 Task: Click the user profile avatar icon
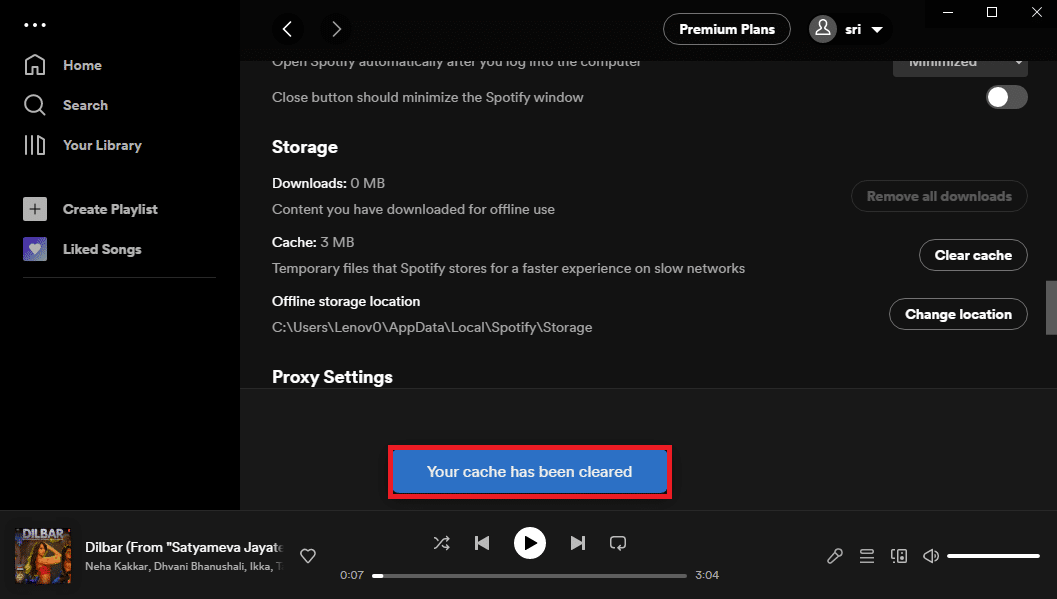(x=823, y=29)
